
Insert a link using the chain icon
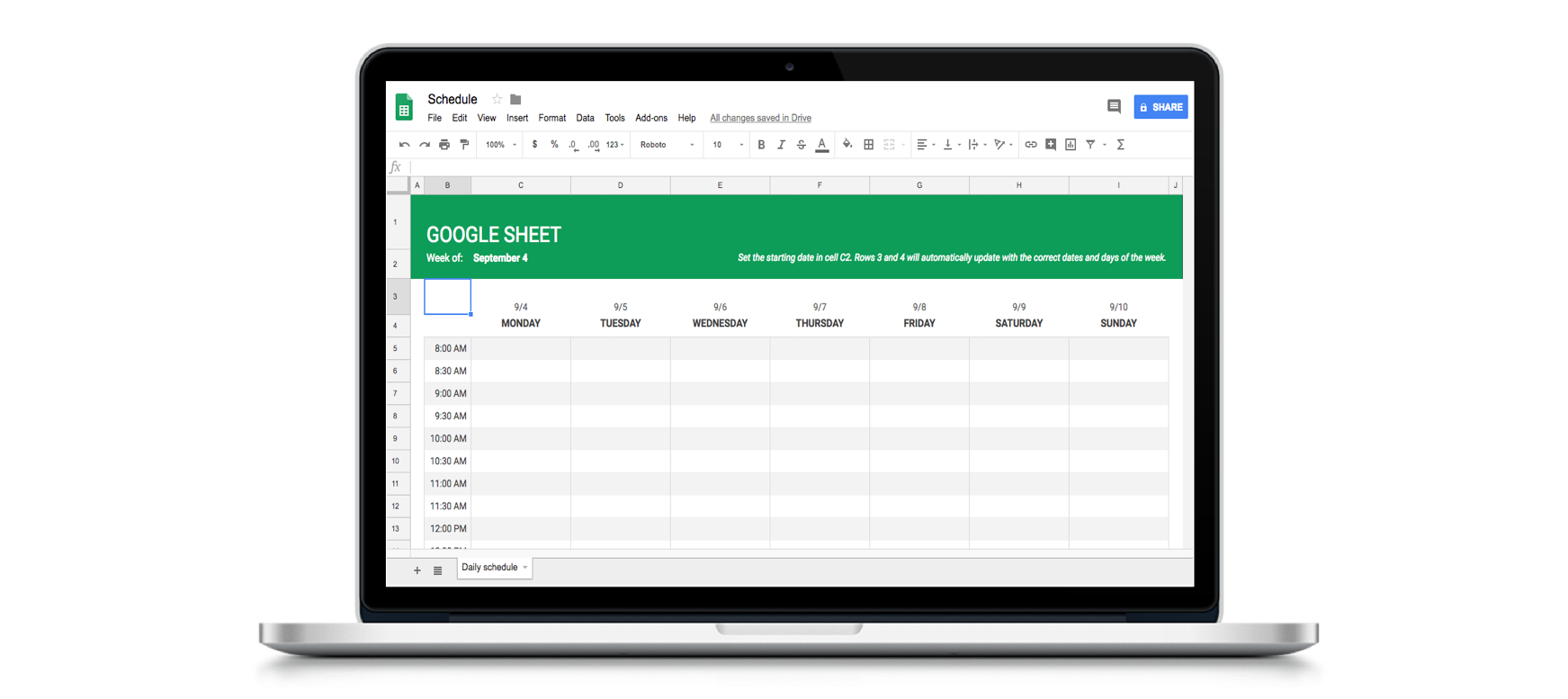tap(1031, 145)
